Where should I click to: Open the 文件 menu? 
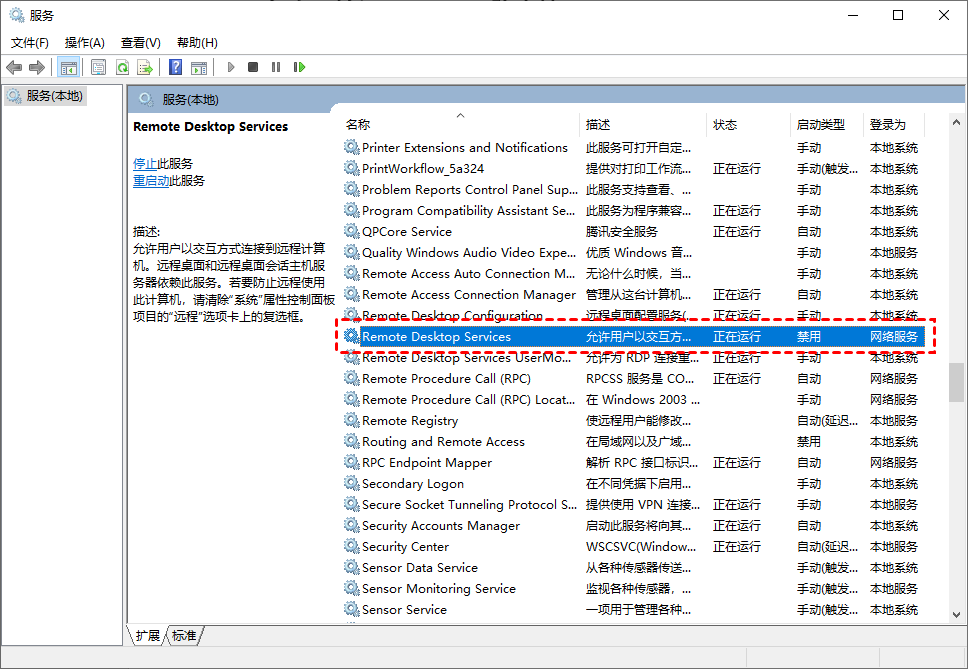point(29,42)
